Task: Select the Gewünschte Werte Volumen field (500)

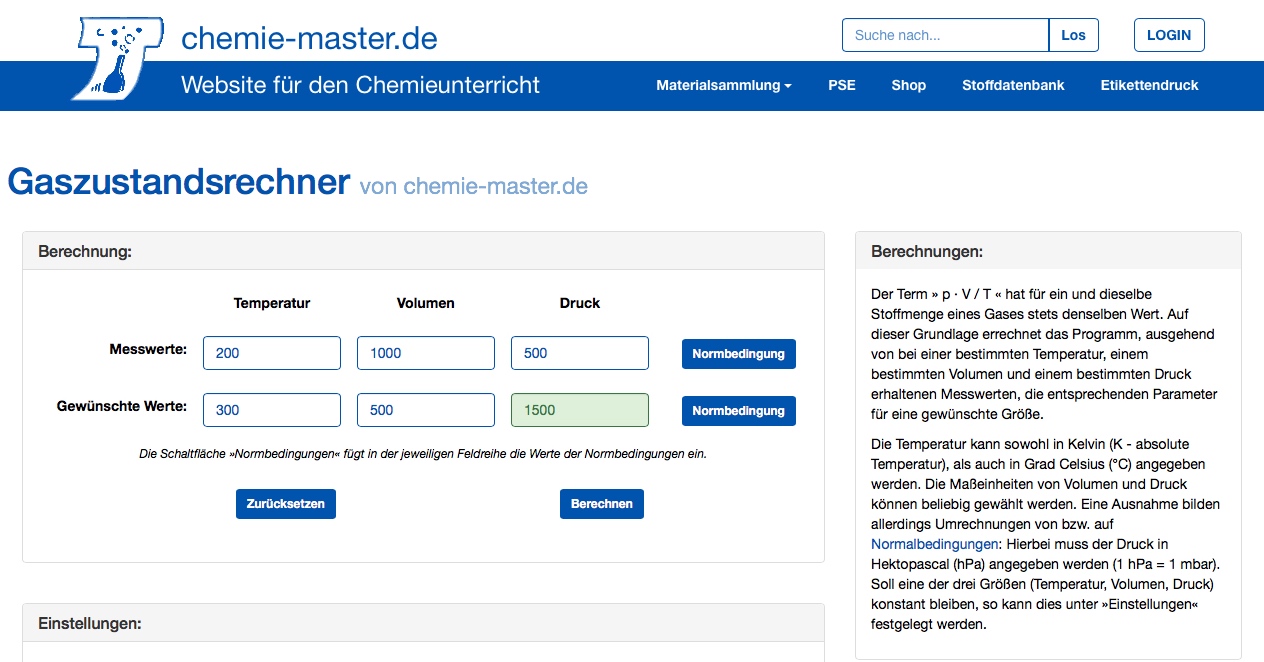Action: [426, 410]
